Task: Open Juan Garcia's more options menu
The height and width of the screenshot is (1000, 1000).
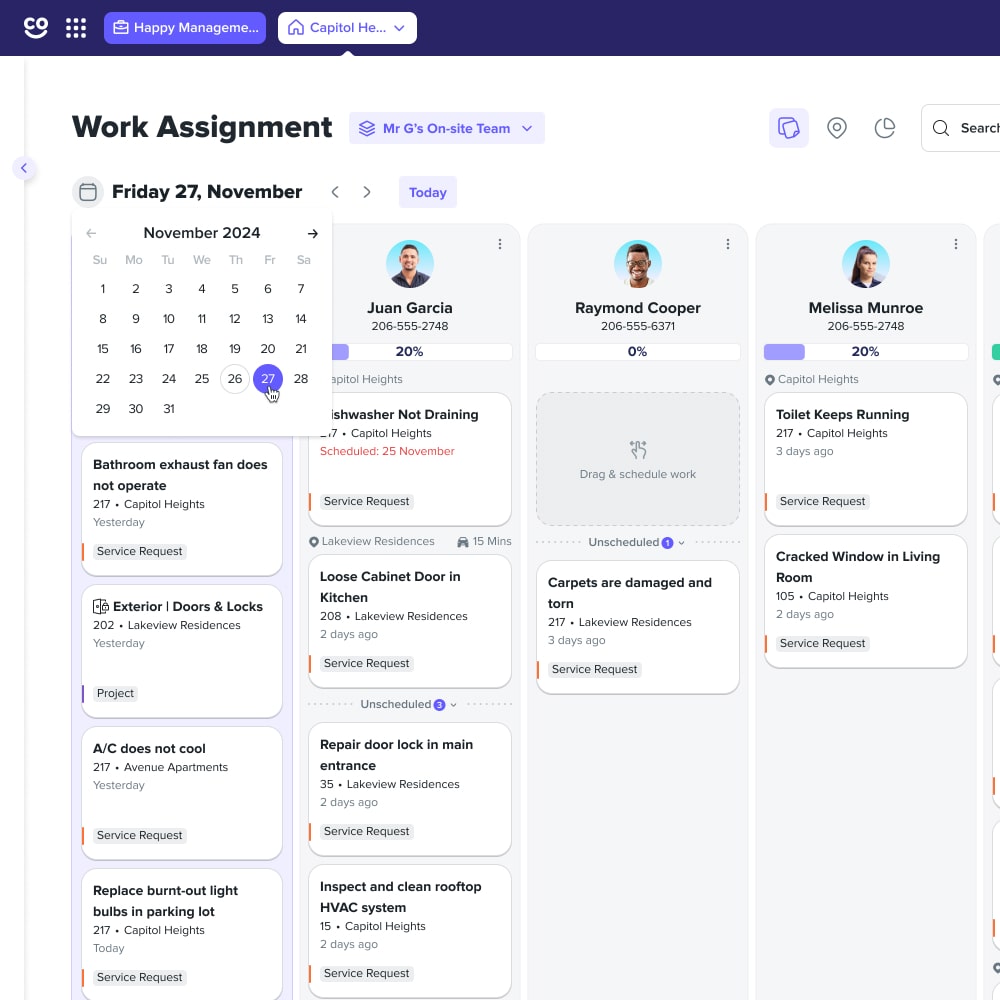Action: tap(500, 244)
